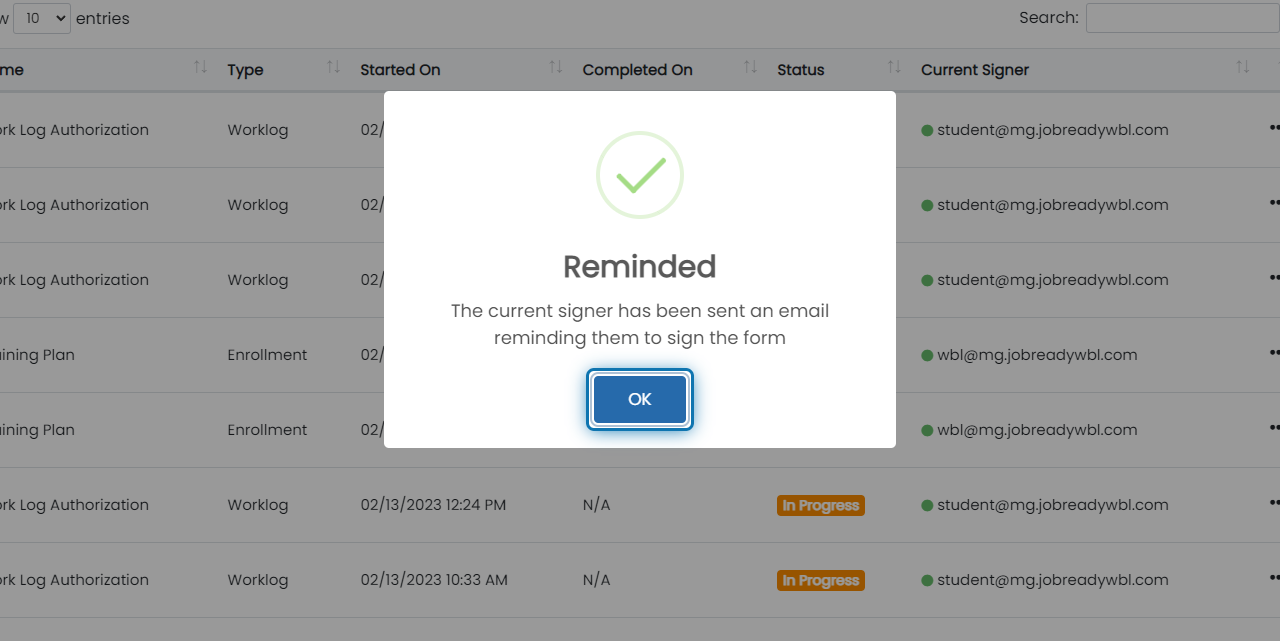Sort by the Status column arrows
This screenshot has height=641, width=1280.
point(894,67)
